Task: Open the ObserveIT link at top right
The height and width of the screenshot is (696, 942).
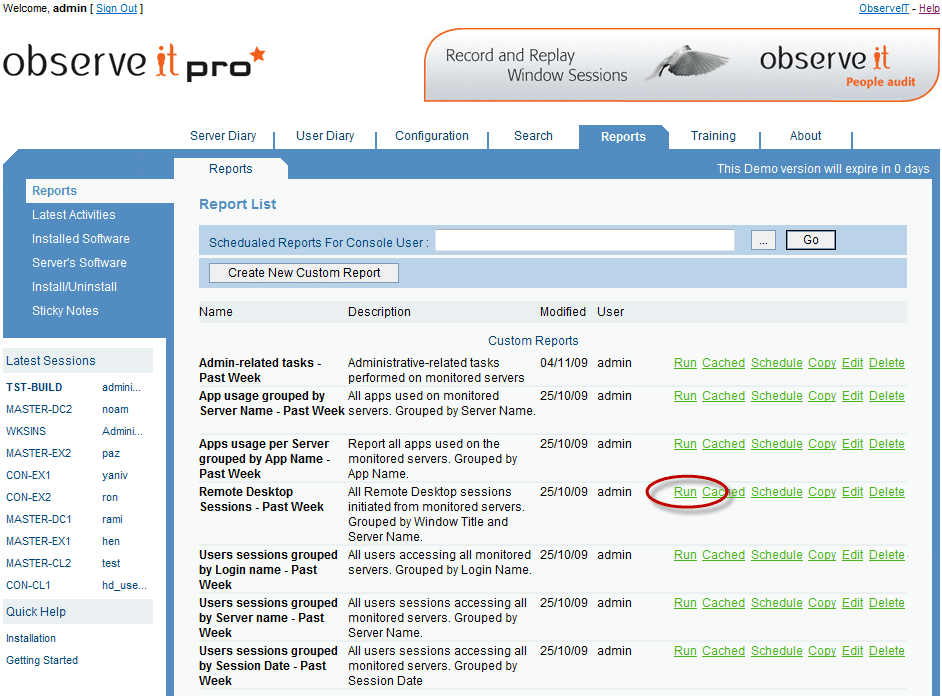Action: [883, 8]
